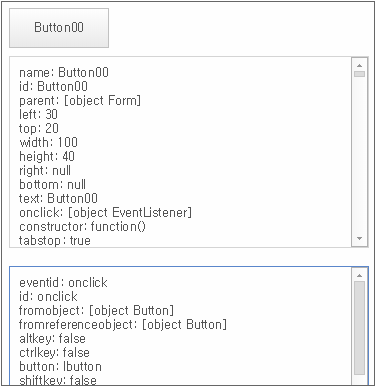This screenshot has width=375, height=386.
Task: Click the 'tabstop: true' line
Action: pyautogui.click(x=55, y=240)
